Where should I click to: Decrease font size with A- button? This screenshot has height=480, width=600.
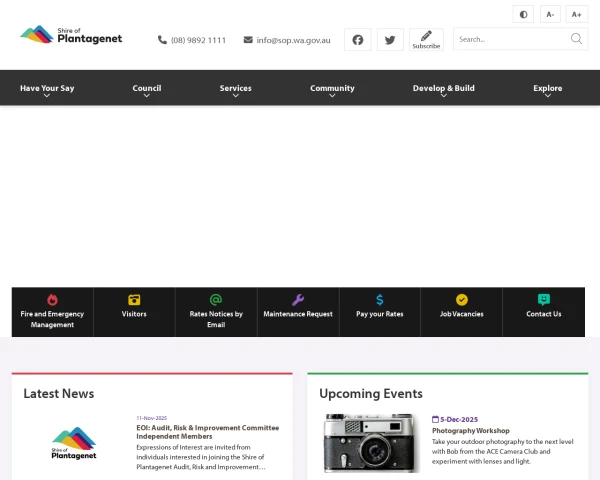point(550,14)
